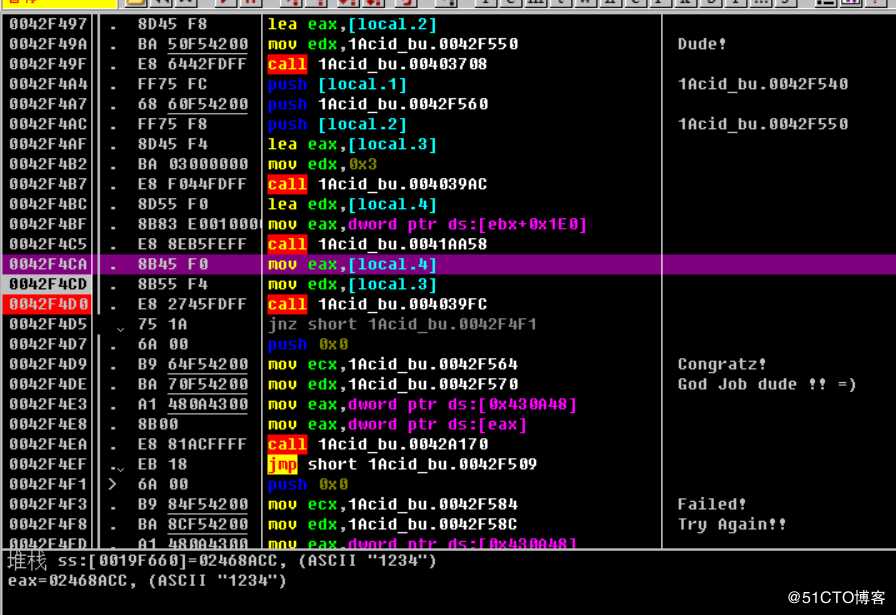Click 'mov eax,dword ptr ds:[eax]' instruction
Screen dimensions: 896x615
(397, 425)
